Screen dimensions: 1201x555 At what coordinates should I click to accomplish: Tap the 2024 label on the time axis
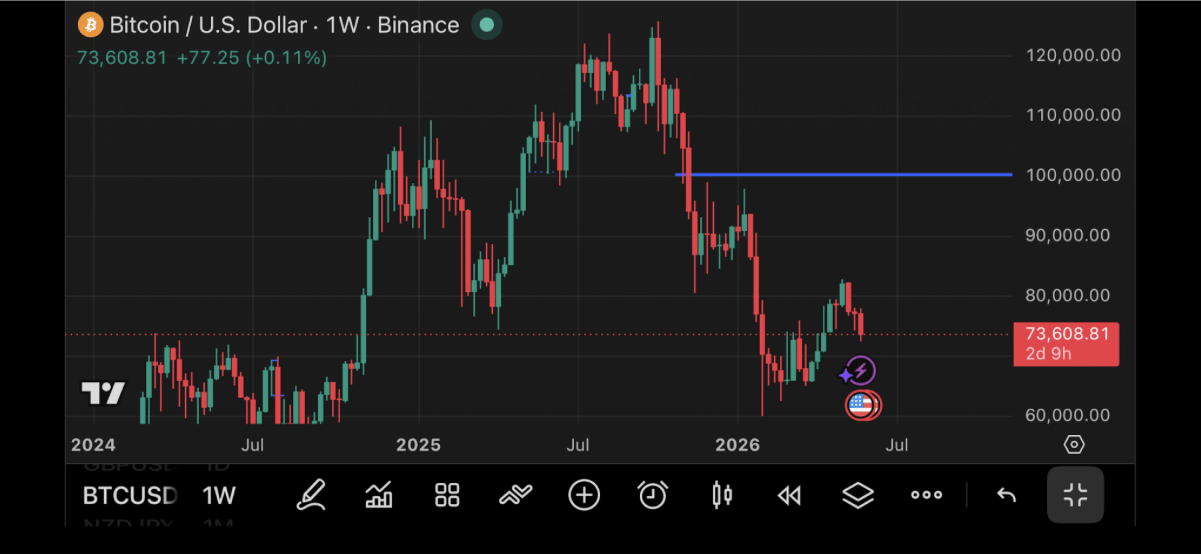click(x=93, y=444)
